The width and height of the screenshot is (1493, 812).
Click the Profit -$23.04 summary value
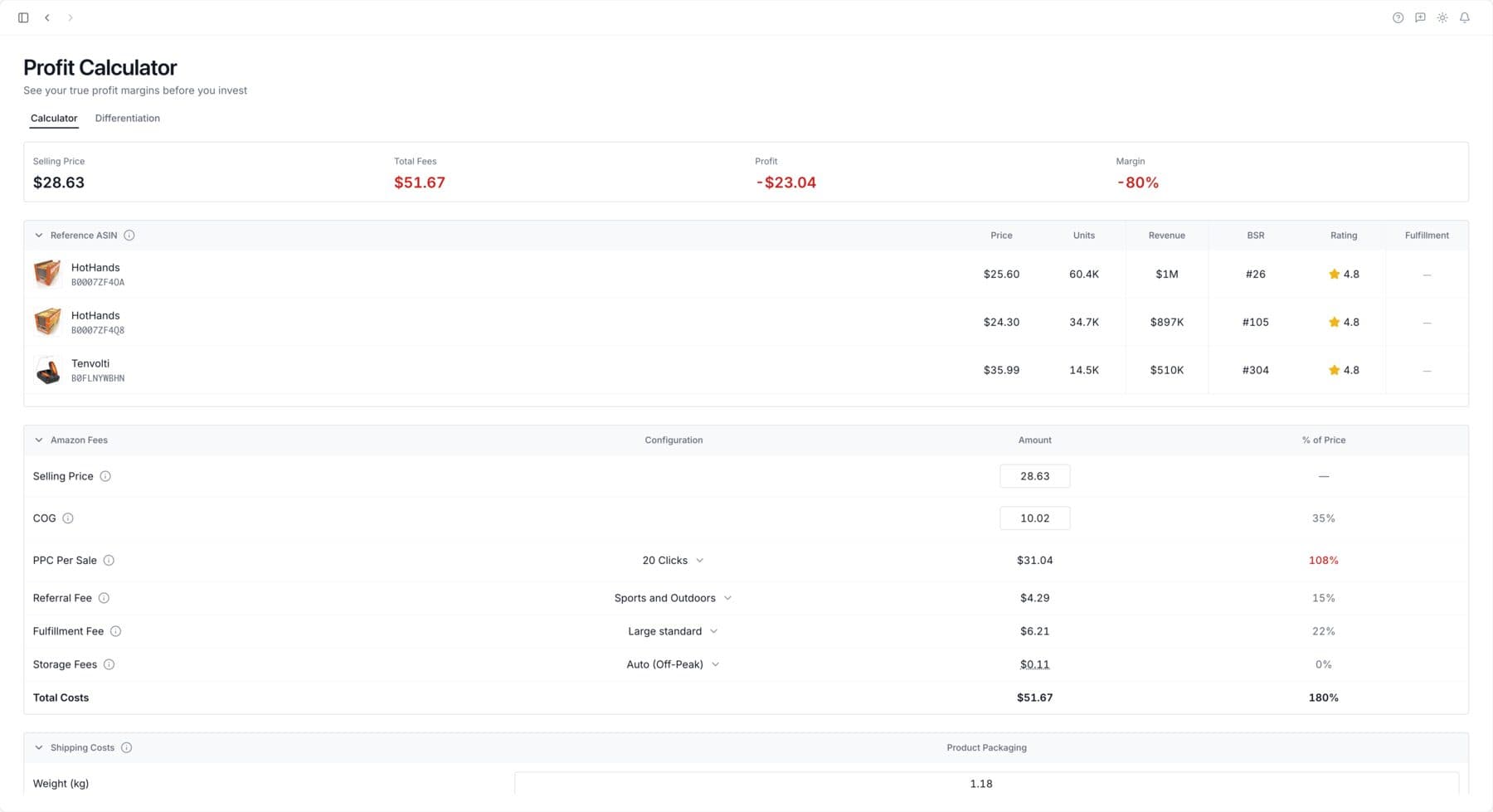tap(785, 182)
